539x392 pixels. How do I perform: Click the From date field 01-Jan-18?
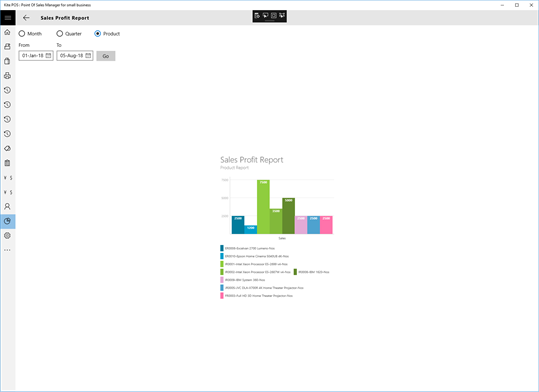pyautogui.click(x=36, y=55)
